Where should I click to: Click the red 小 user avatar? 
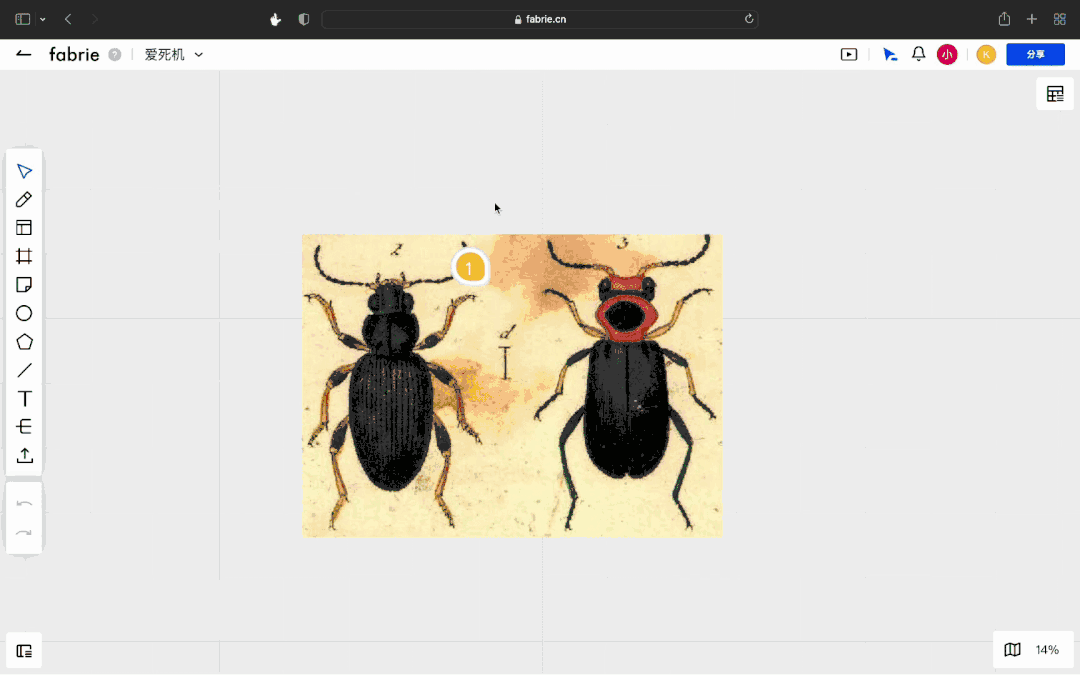tap(947, 54)
